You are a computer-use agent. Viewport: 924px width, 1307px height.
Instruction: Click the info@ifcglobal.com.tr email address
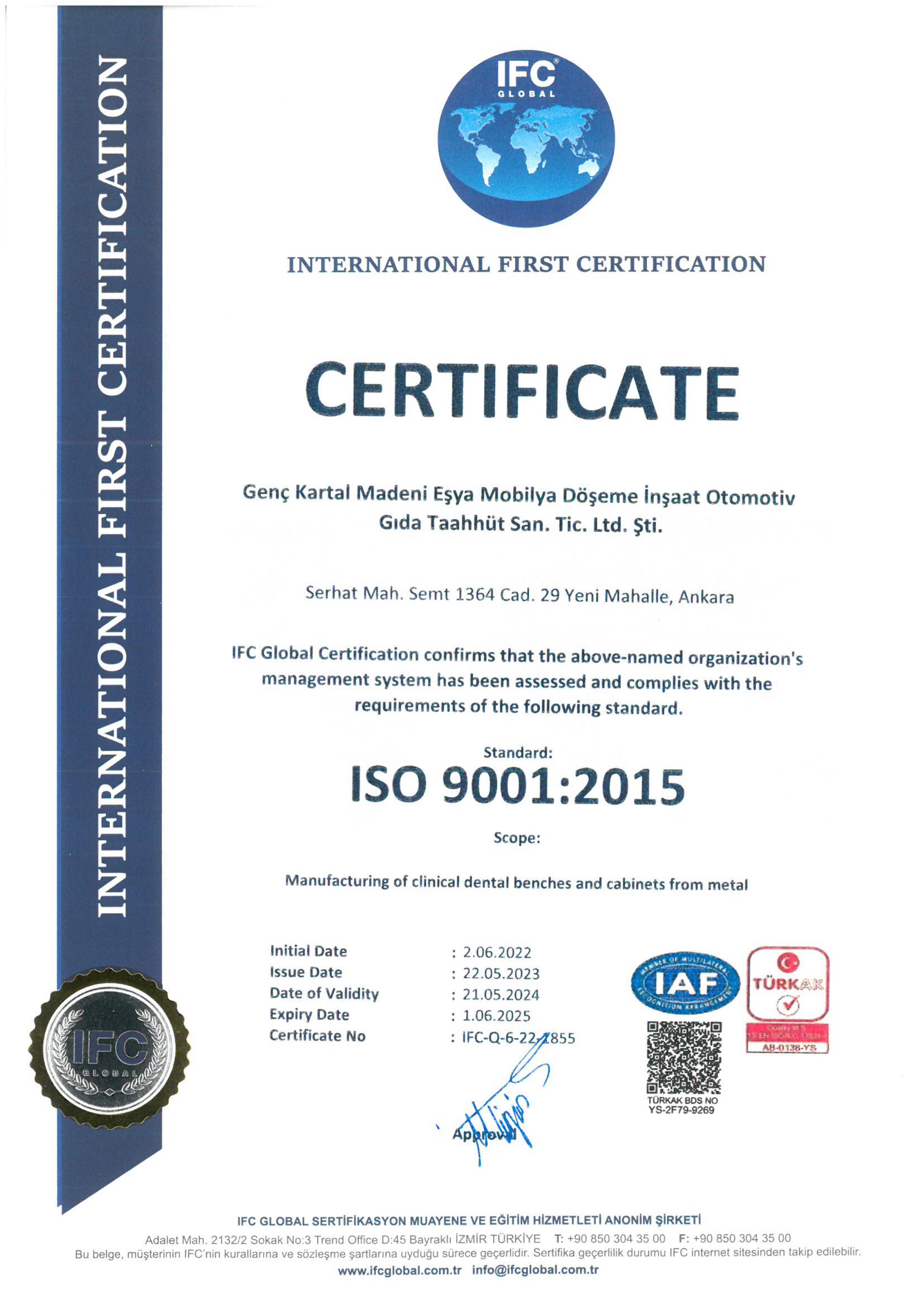coord(535,1270)
